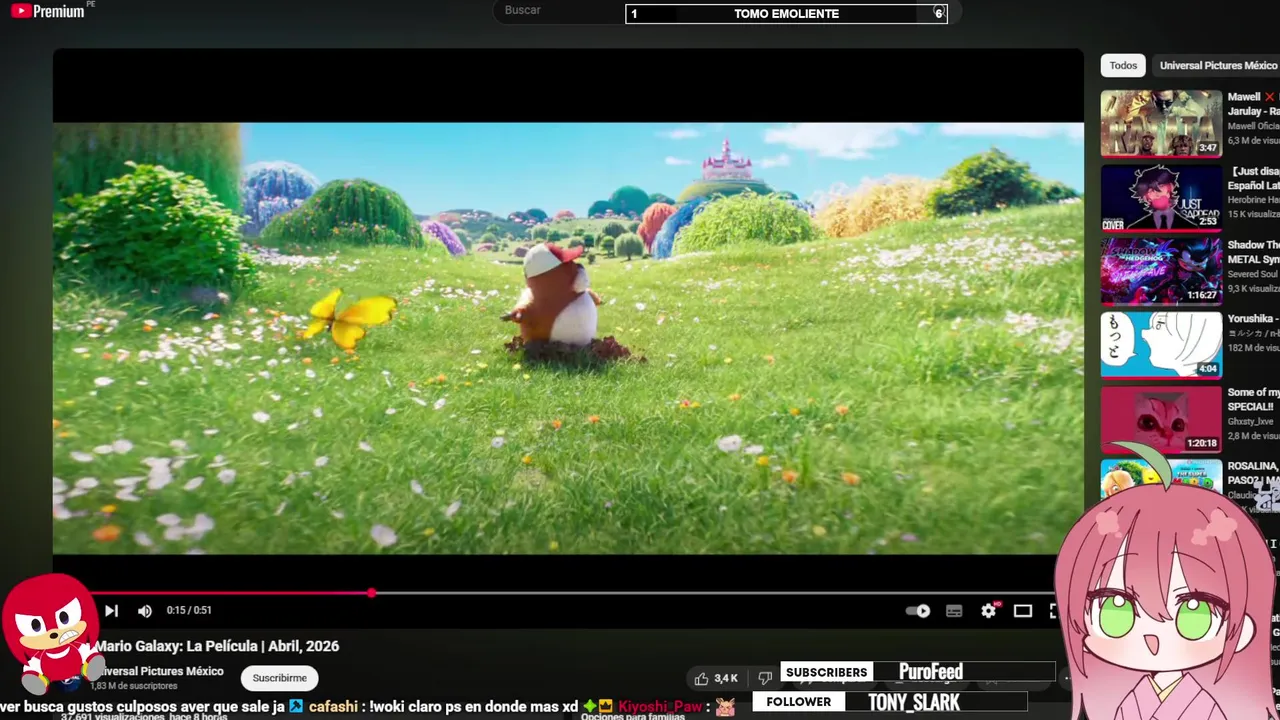Click cafashi username in chat ticker
Screen dimensions: 1280x720
[333, 706]
